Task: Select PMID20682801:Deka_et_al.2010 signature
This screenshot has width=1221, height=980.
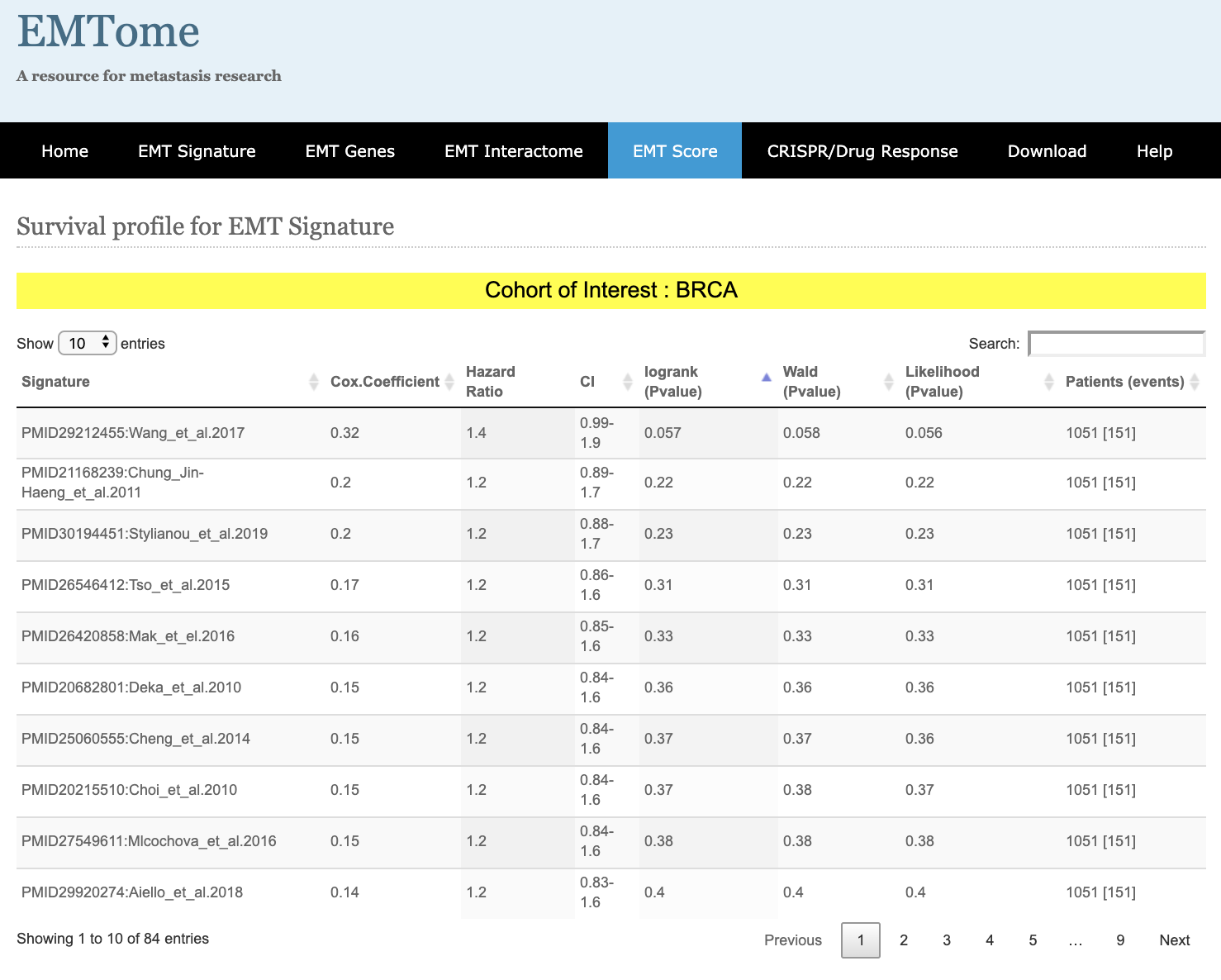Action: (x=131, y=687)
